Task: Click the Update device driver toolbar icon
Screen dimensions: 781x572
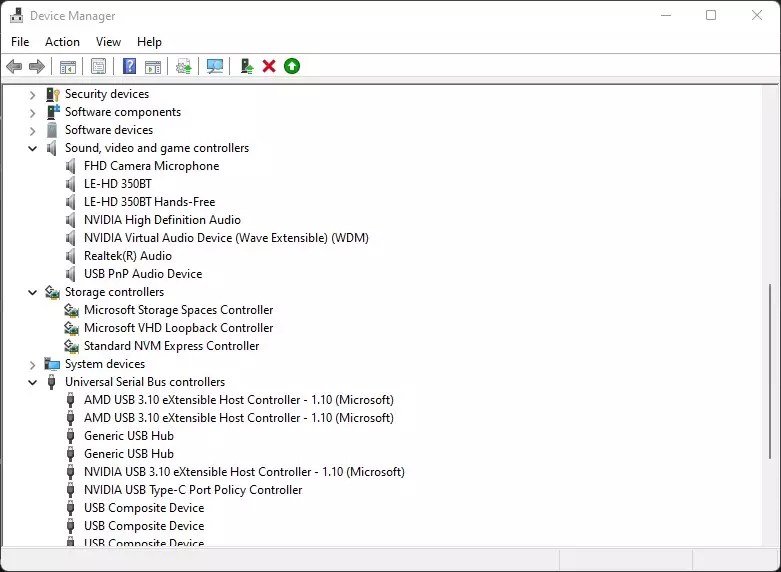Action: (247, 66)
